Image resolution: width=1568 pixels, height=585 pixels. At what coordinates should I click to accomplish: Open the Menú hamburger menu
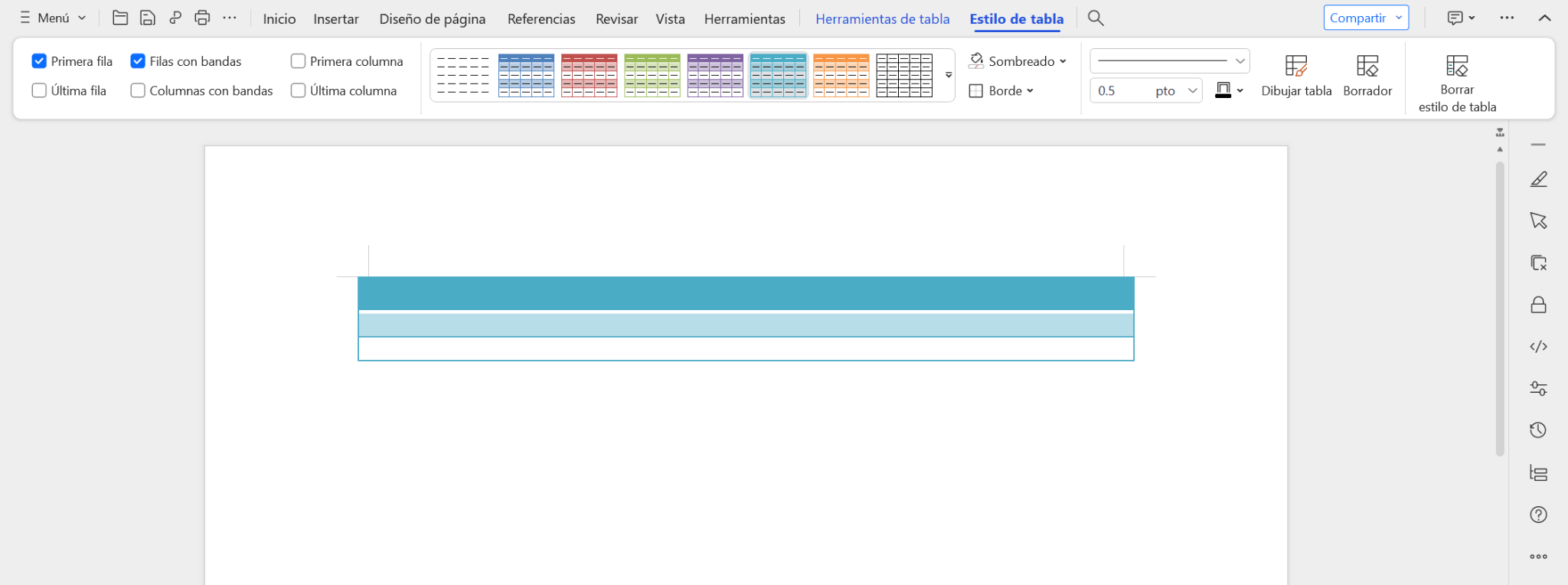(x=53, y=18)
